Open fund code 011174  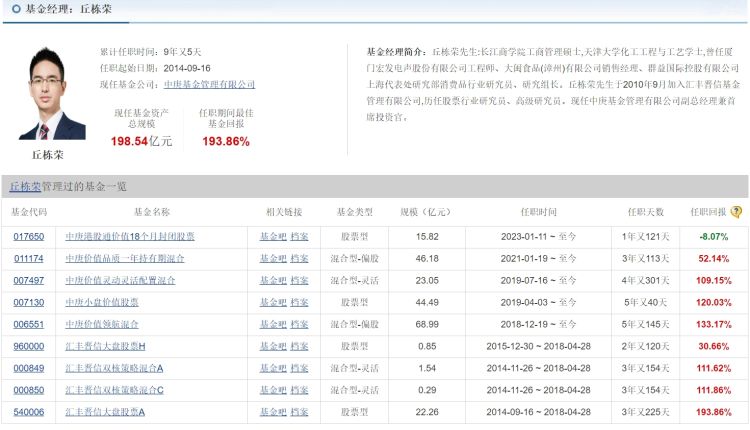29,259
